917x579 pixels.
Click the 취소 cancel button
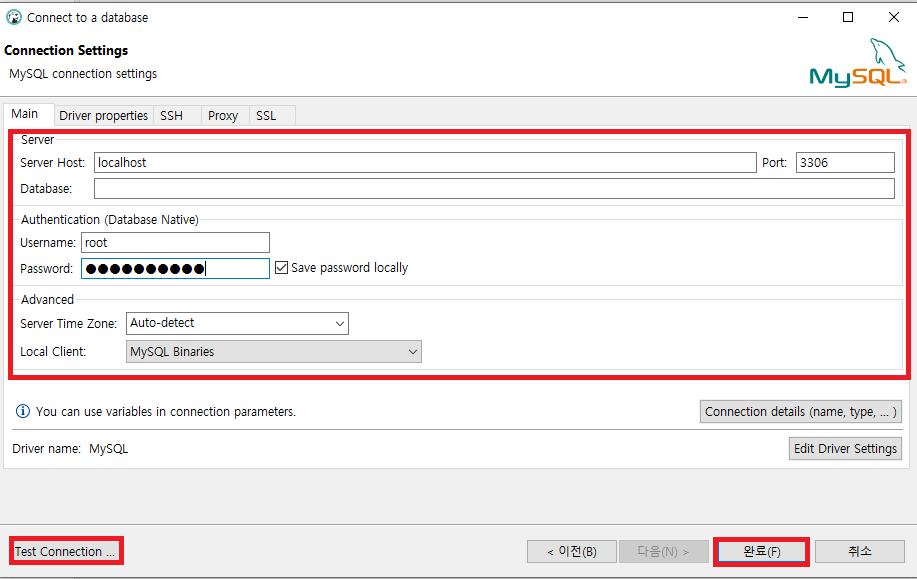point(860,551)
